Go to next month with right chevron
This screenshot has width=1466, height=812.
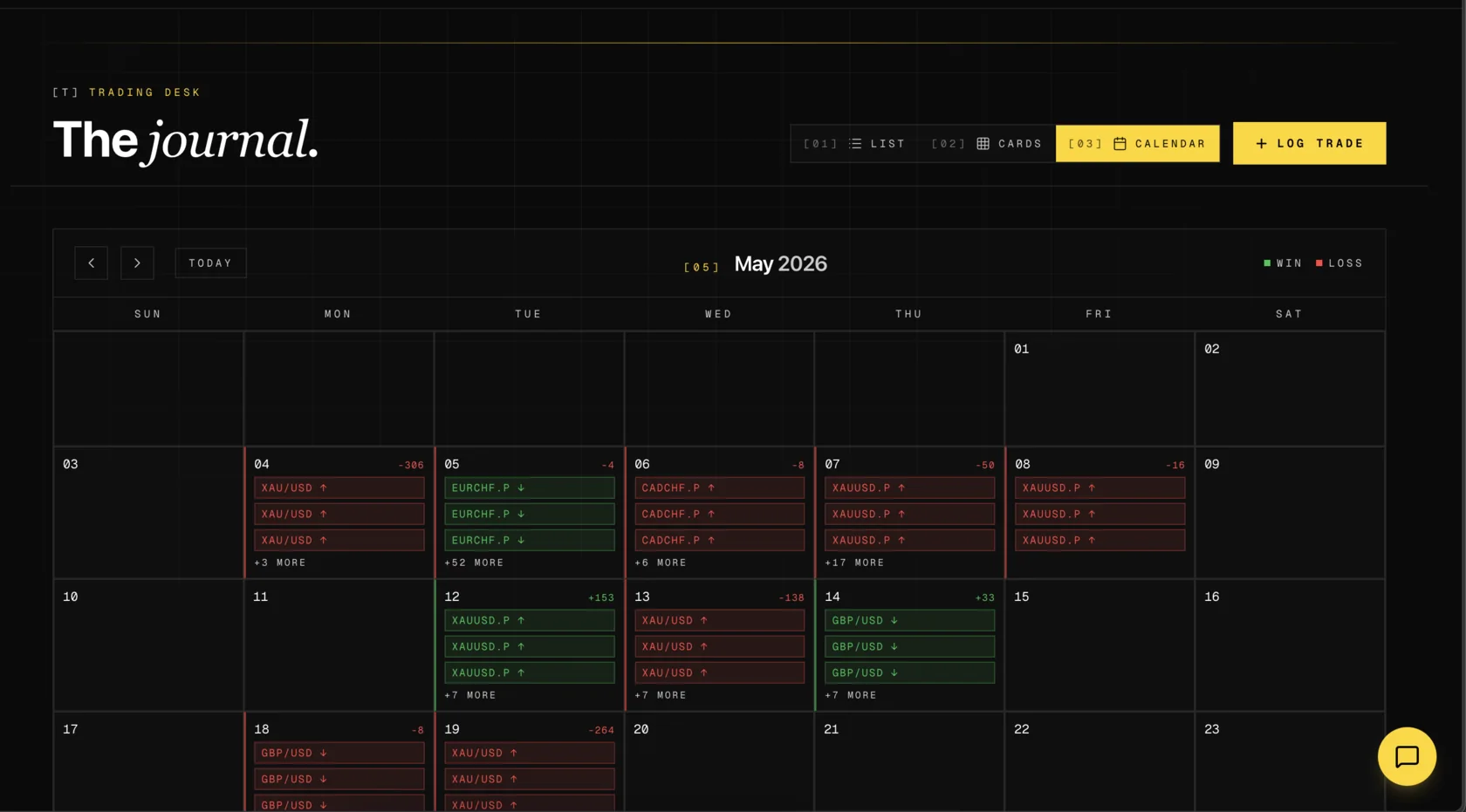click(137, 263)
